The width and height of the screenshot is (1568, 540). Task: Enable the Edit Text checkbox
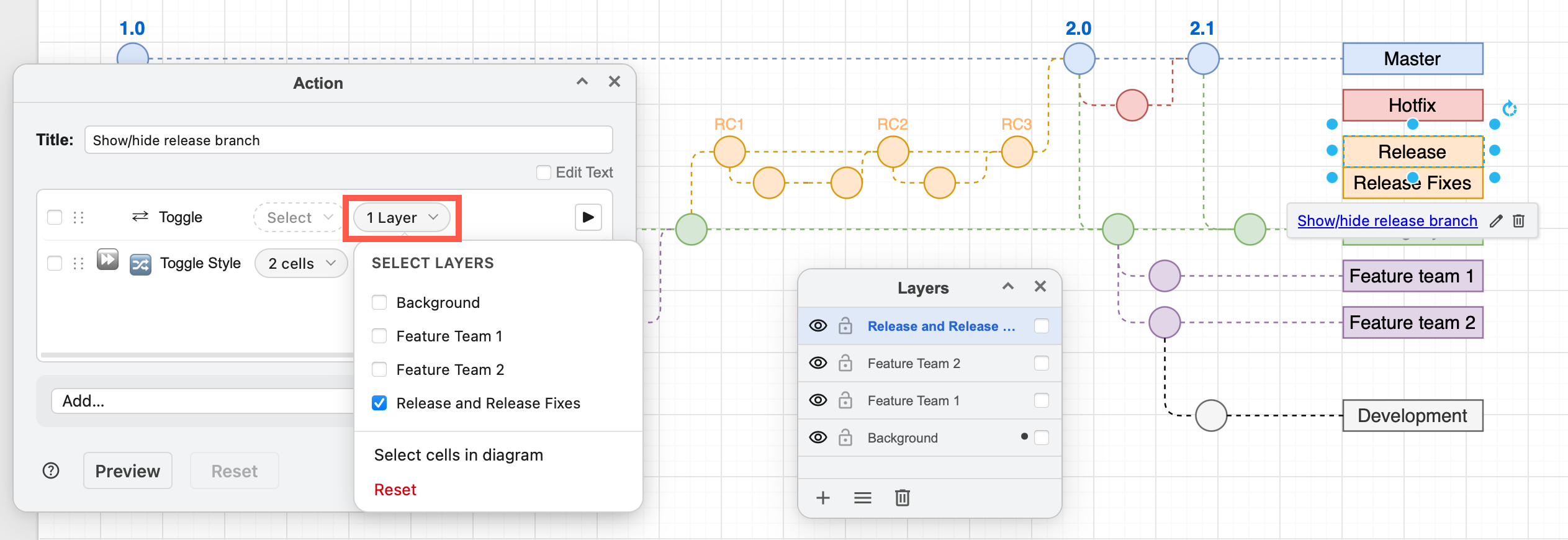(544, 173)
